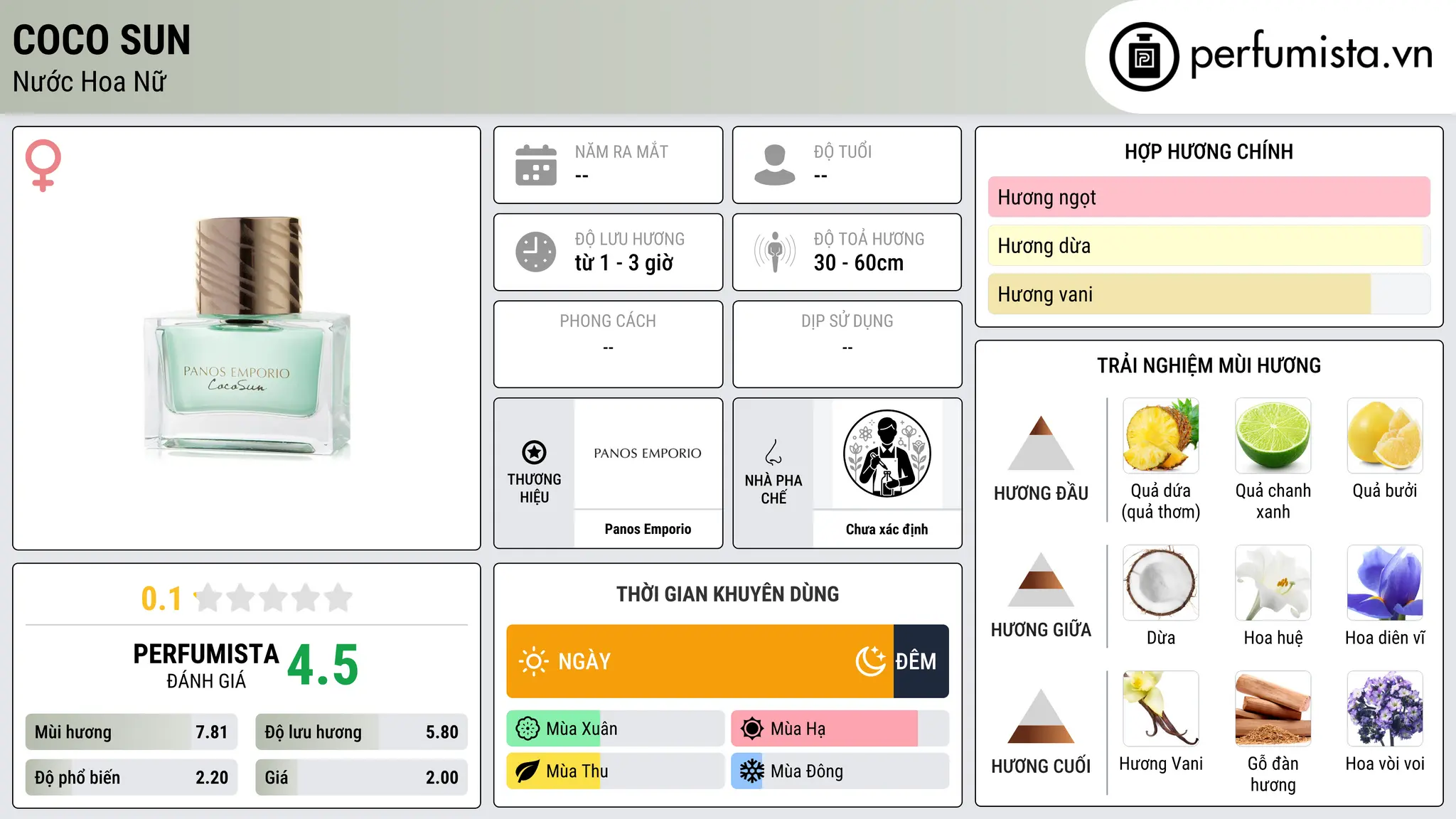Click the Hương cuối pyramid icon
This screenshot has width=1456, height=819.
pos(1041,716)
